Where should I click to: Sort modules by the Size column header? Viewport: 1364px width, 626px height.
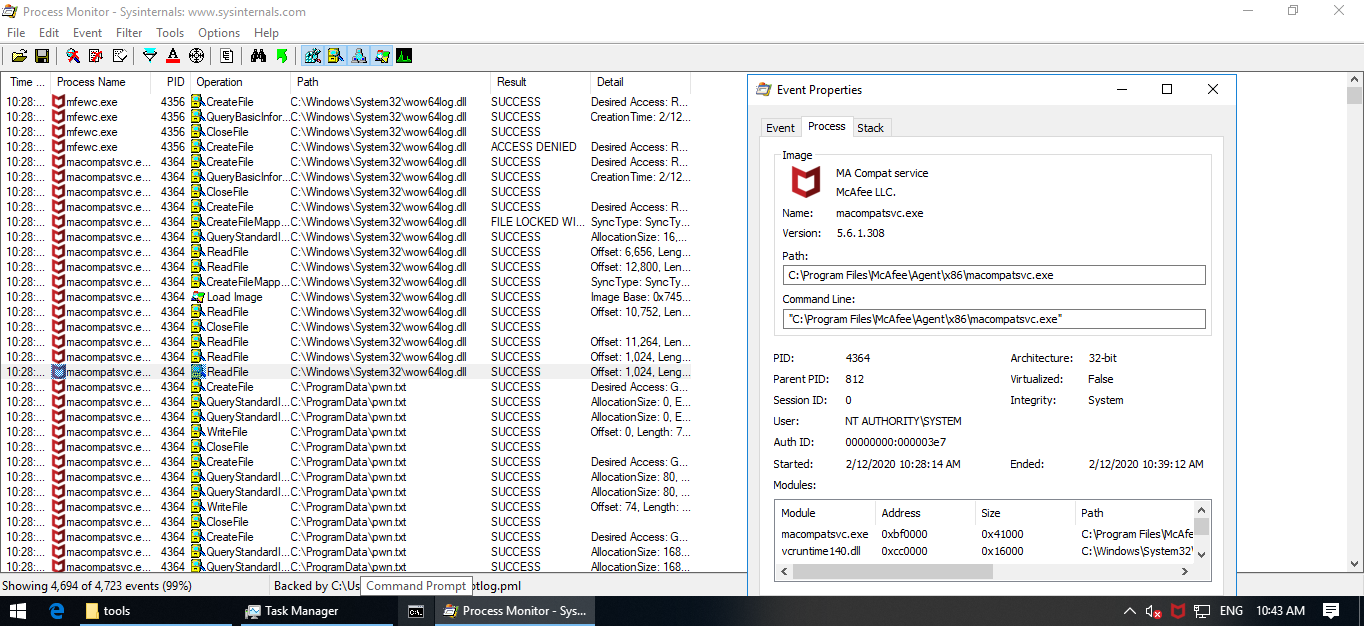coord(1025,513)
